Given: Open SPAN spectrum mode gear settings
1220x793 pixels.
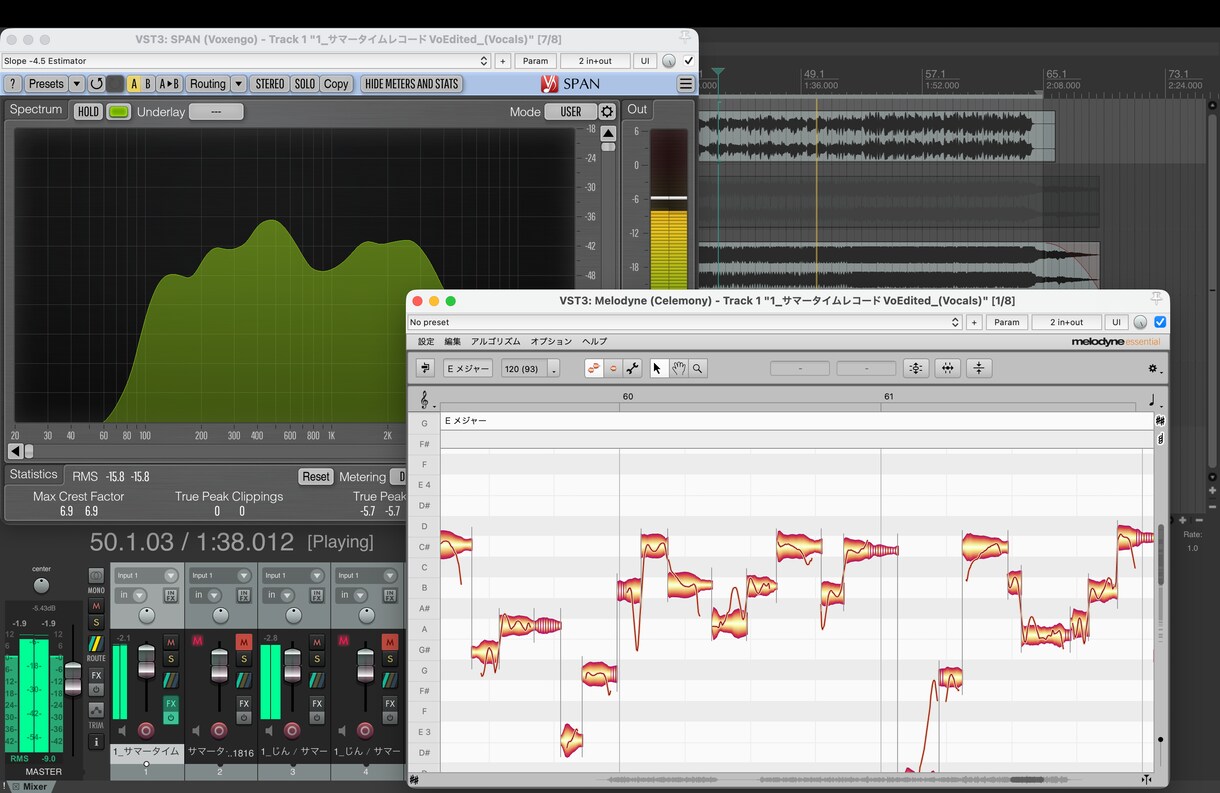Looking at the screenshot, I should tap(607, 112).
